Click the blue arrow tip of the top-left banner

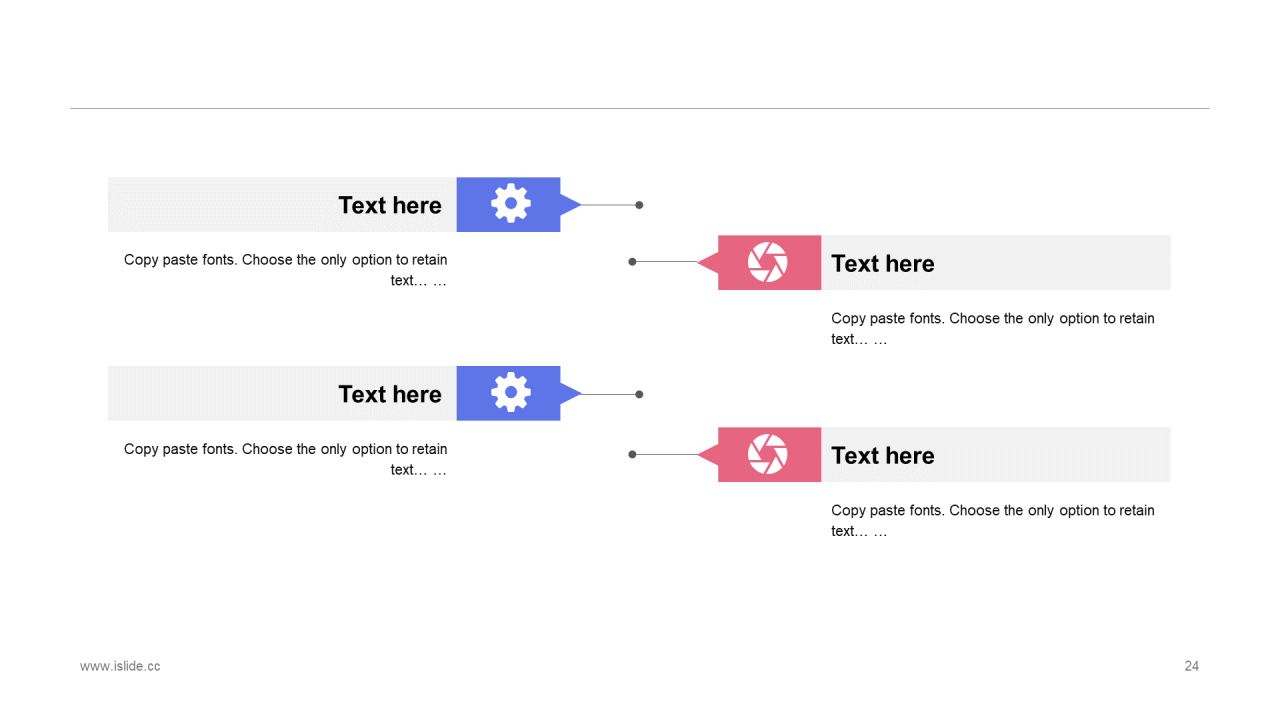click(x=571, y=205)
